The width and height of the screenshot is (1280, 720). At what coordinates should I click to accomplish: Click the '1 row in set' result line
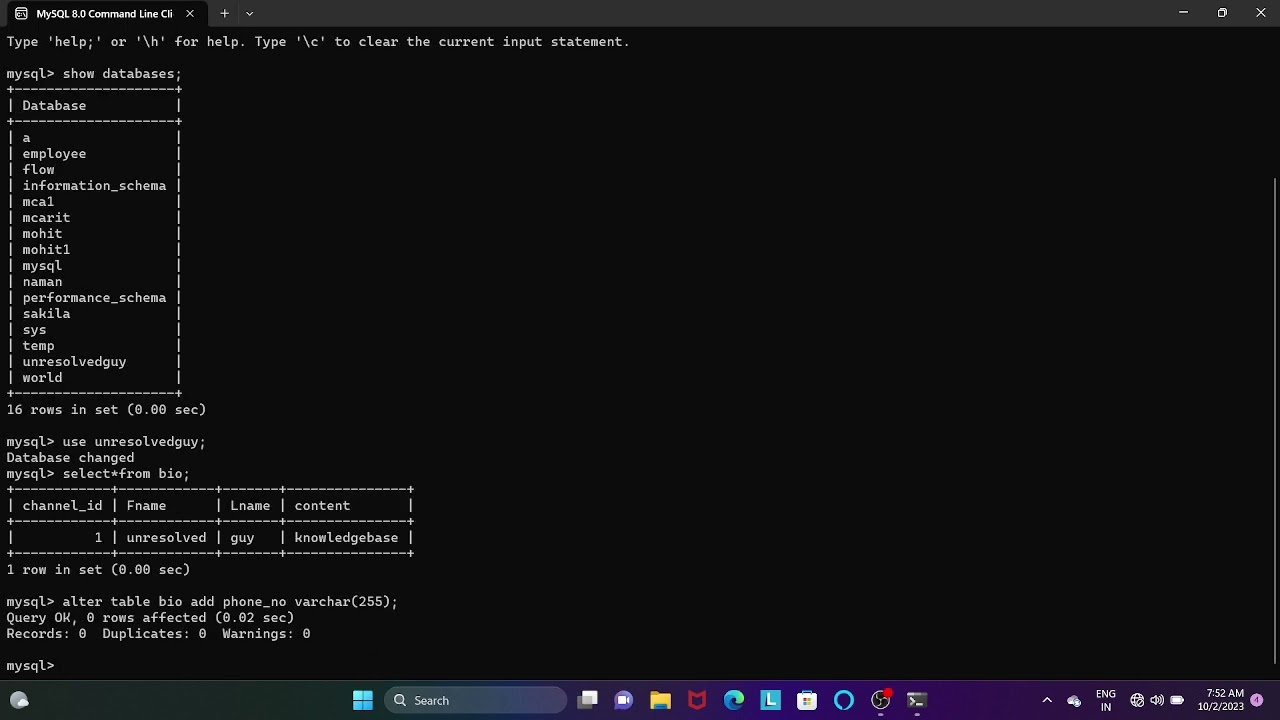(x=98, y=570)
